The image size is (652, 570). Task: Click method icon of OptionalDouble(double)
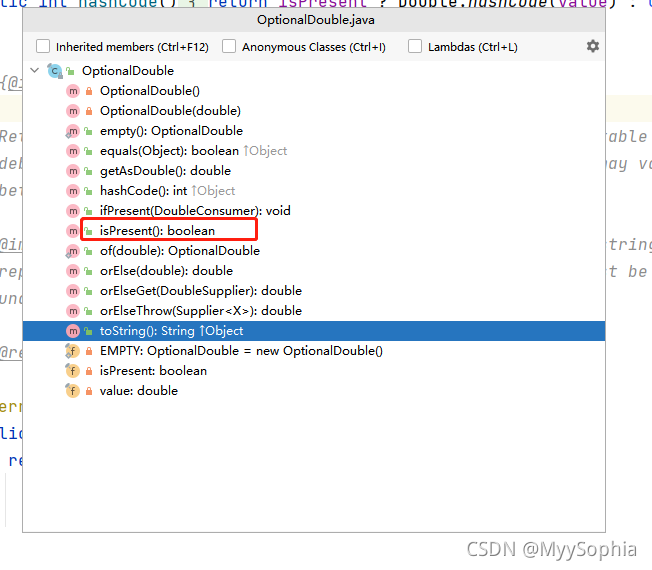pos(73,111)
